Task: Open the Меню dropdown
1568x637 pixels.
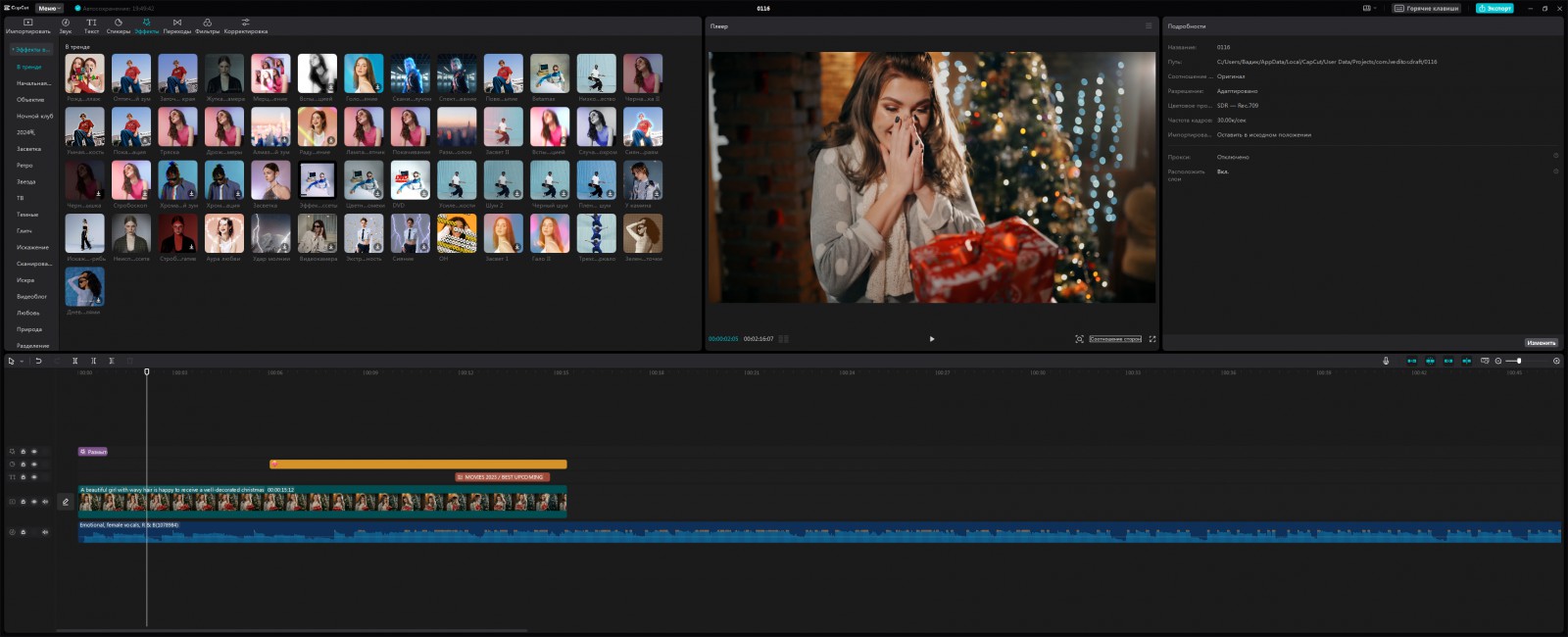Action: [x=49, y=8]
